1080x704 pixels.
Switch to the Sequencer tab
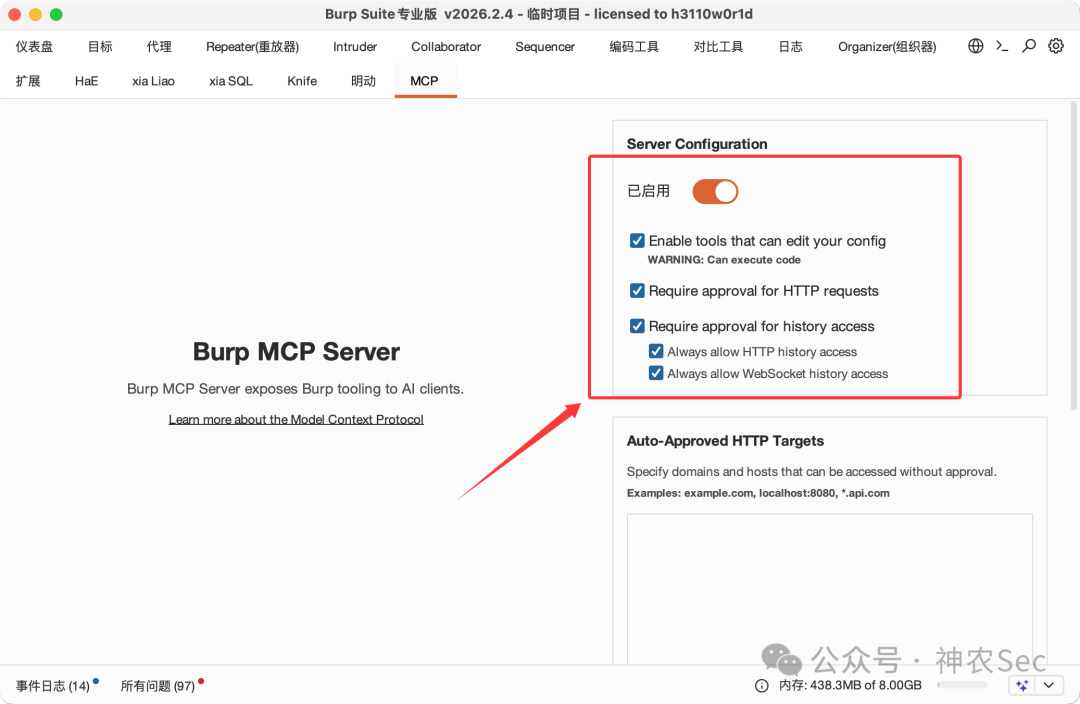coord(545,47)
